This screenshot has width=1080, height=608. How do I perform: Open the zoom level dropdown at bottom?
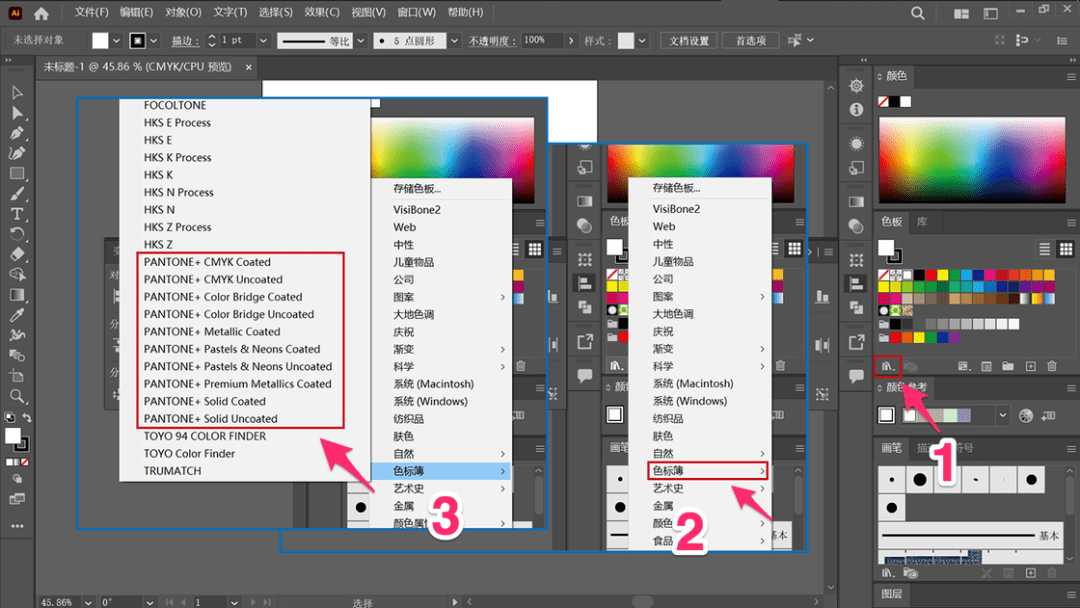pos(88,602)
